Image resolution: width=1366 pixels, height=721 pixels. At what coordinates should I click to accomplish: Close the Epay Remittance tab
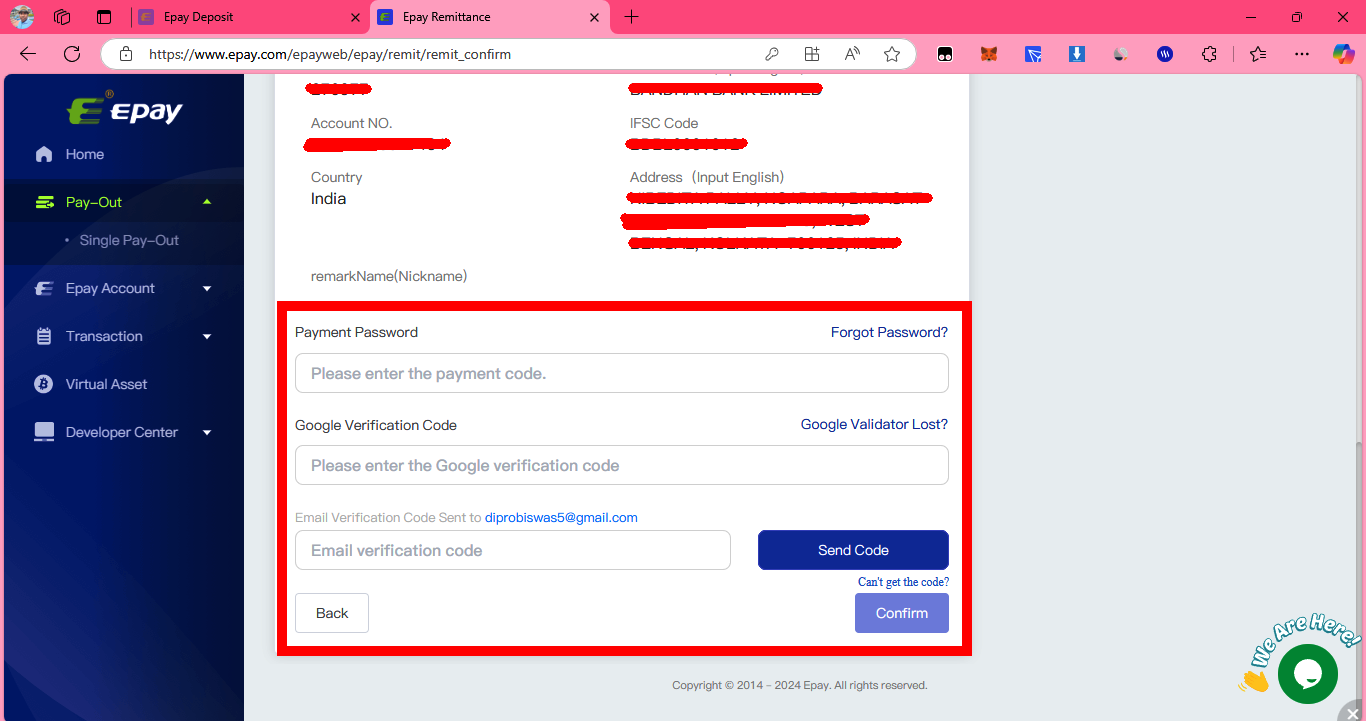(x=594, y=17)
